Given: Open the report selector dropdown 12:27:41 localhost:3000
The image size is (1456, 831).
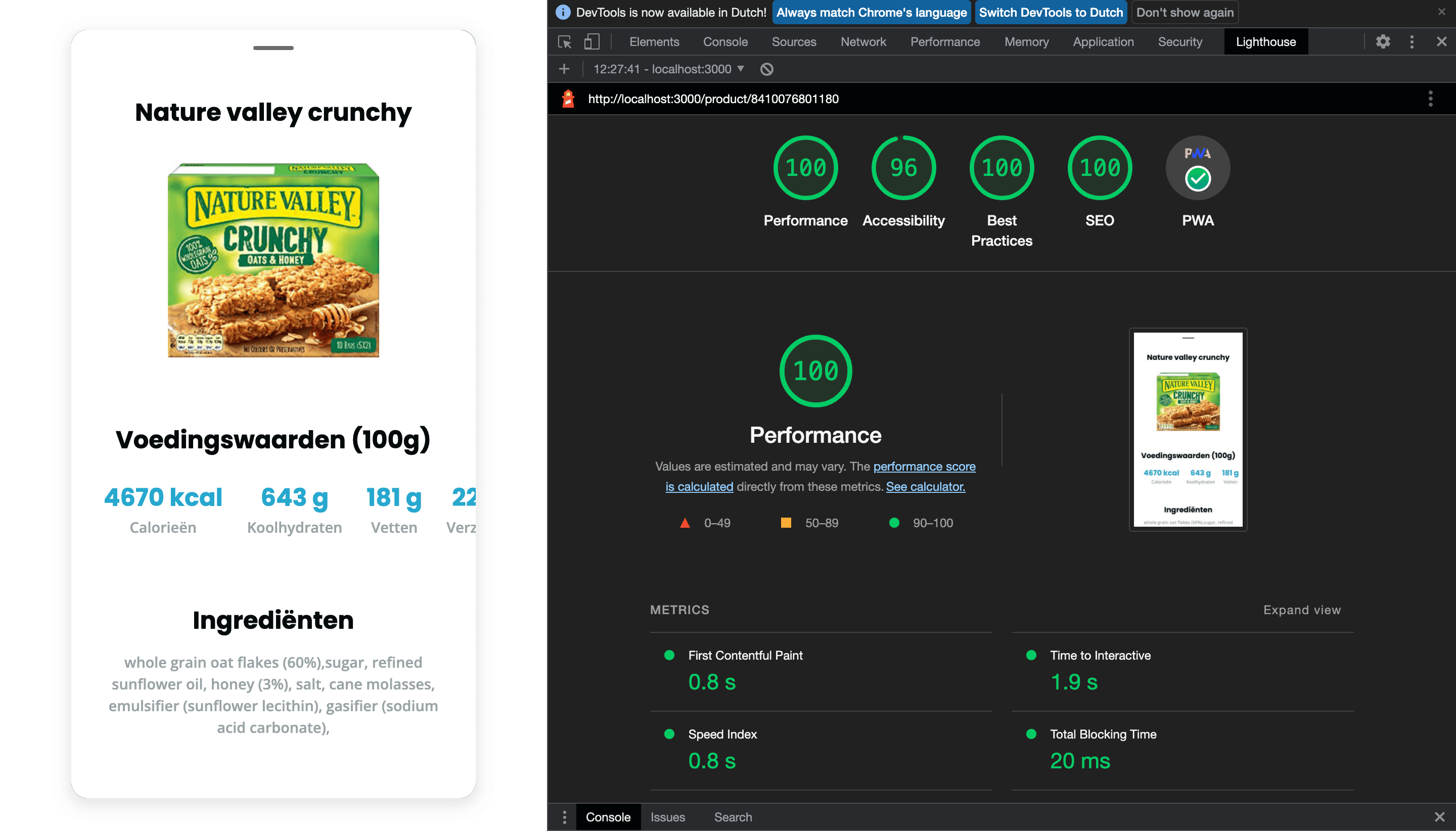Looking at the screenshot, I should point(669,69).
